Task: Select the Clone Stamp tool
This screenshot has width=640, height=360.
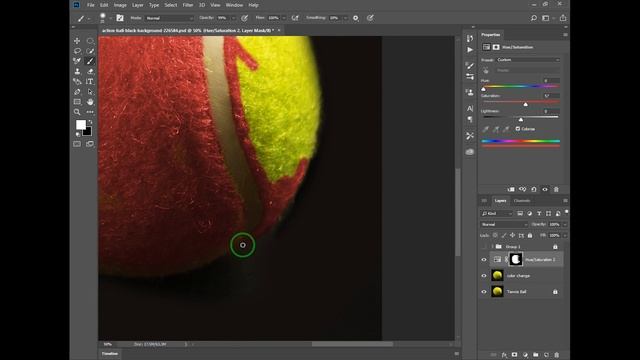Action: 77,71
